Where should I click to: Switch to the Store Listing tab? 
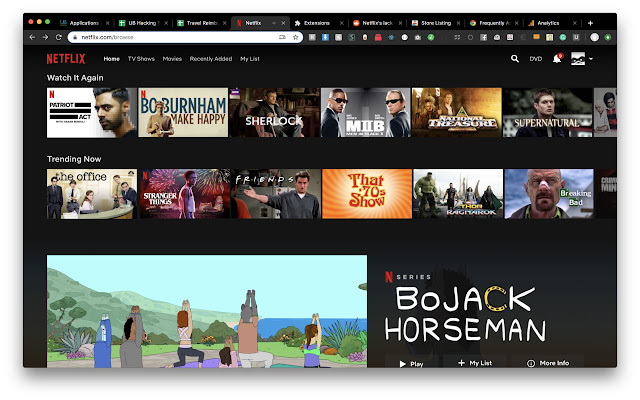click(x=435, y=23)
